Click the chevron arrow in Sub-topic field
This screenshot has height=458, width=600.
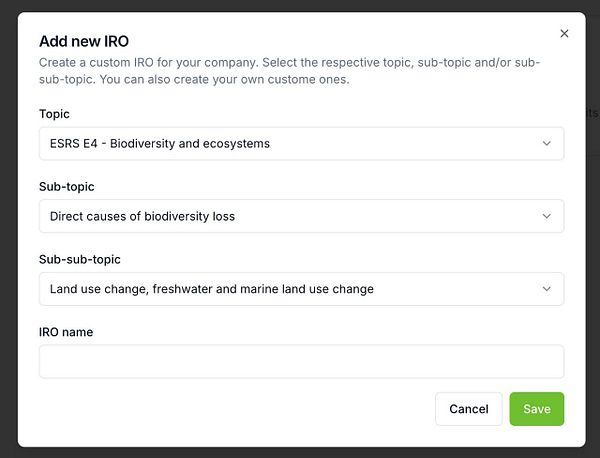tap(546, 216)
